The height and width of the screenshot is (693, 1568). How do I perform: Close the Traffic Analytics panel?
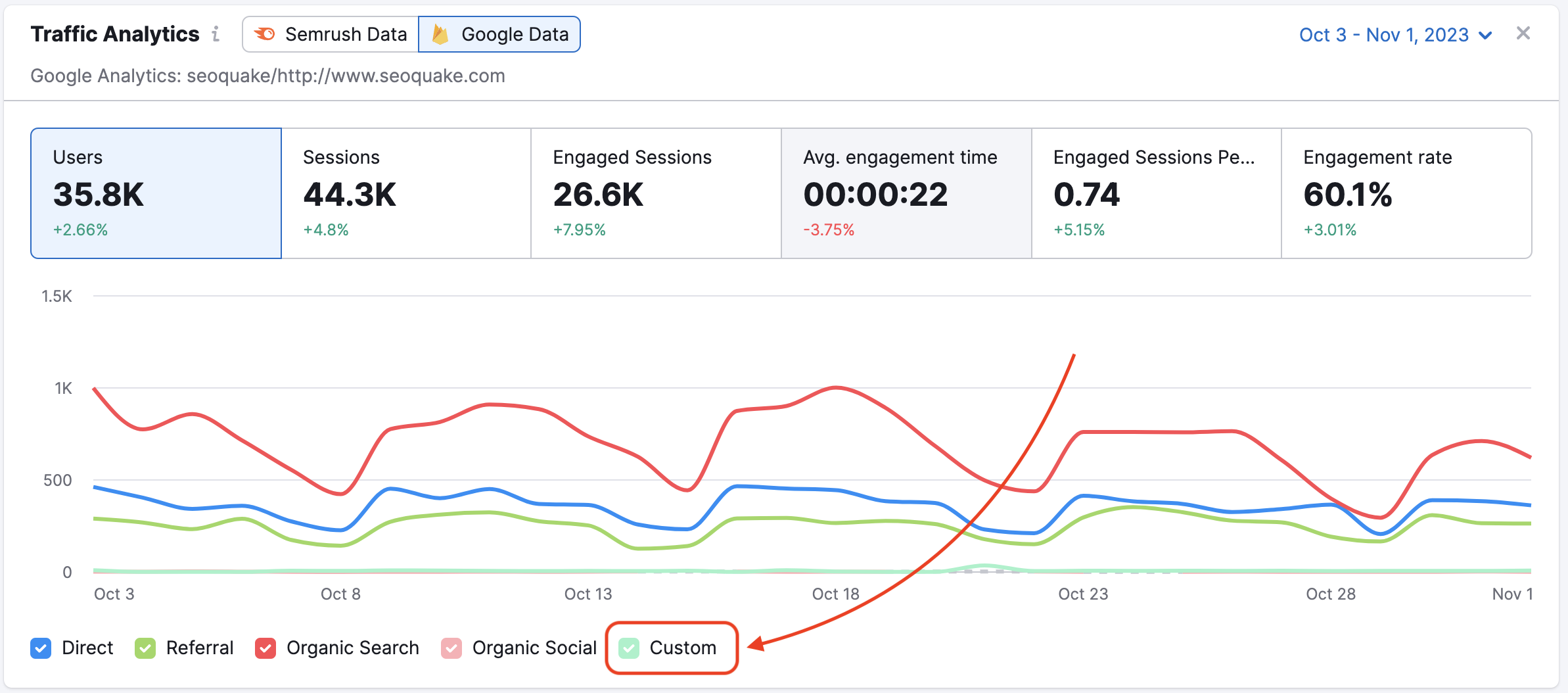(1524, 33)
